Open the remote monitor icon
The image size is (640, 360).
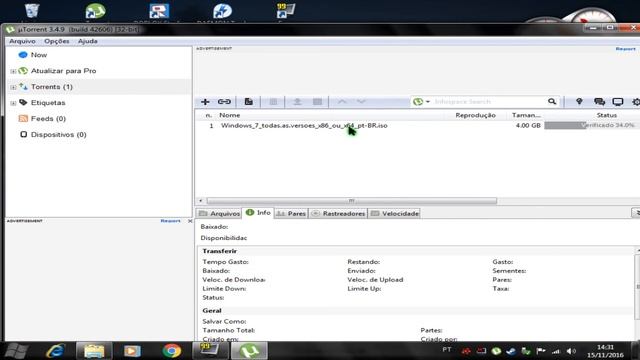coord(618,102)
